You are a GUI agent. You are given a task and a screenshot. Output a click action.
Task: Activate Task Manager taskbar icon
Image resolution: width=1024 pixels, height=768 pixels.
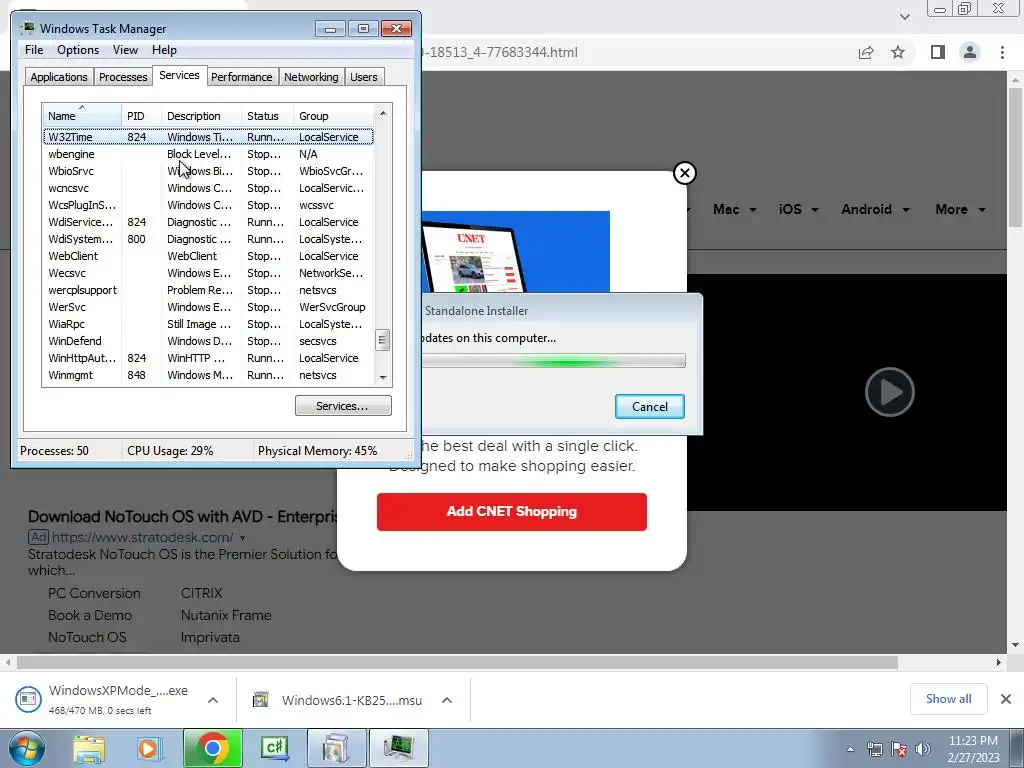(x=399, y=748)
